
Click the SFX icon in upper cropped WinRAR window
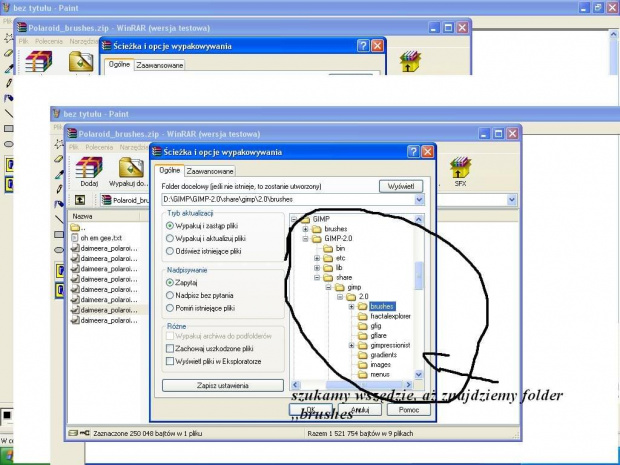pos(410,61)
